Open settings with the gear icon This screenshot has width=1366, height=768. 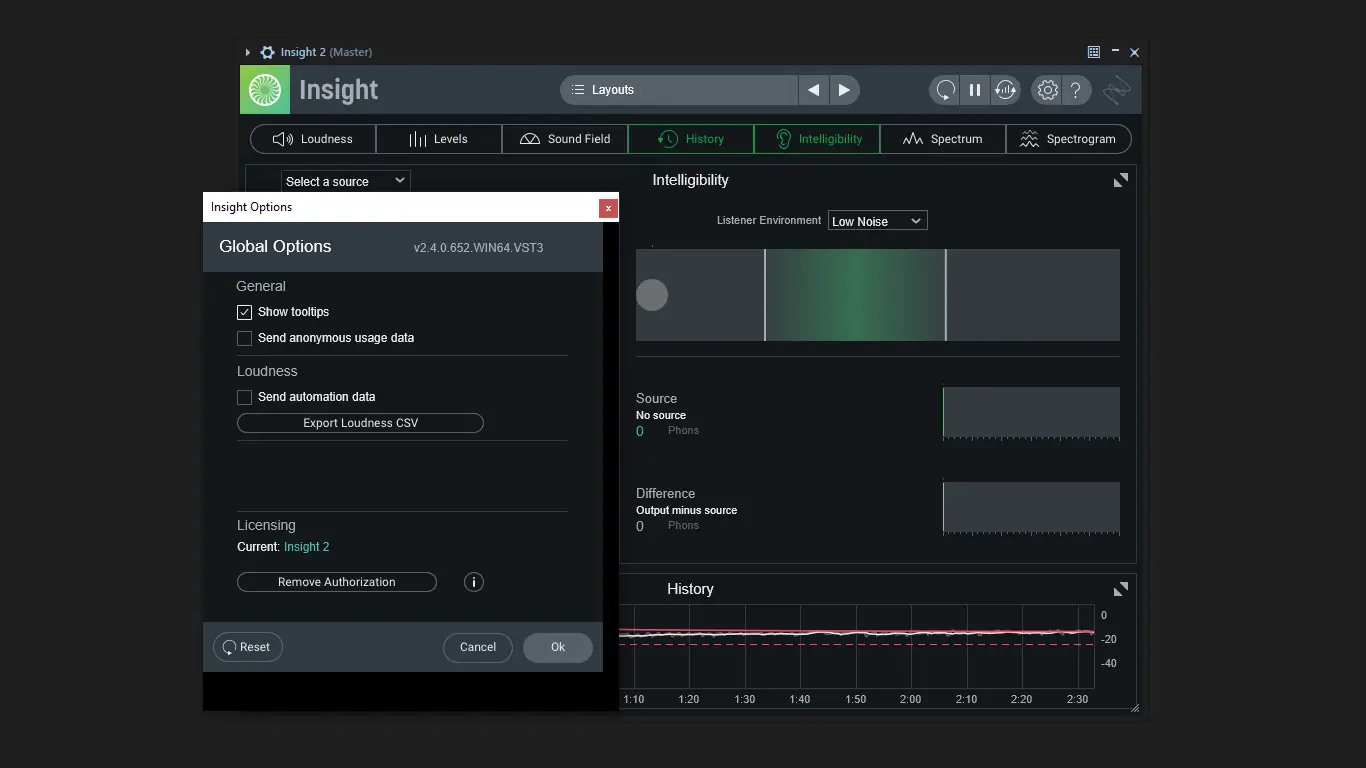pos(1047,90)
